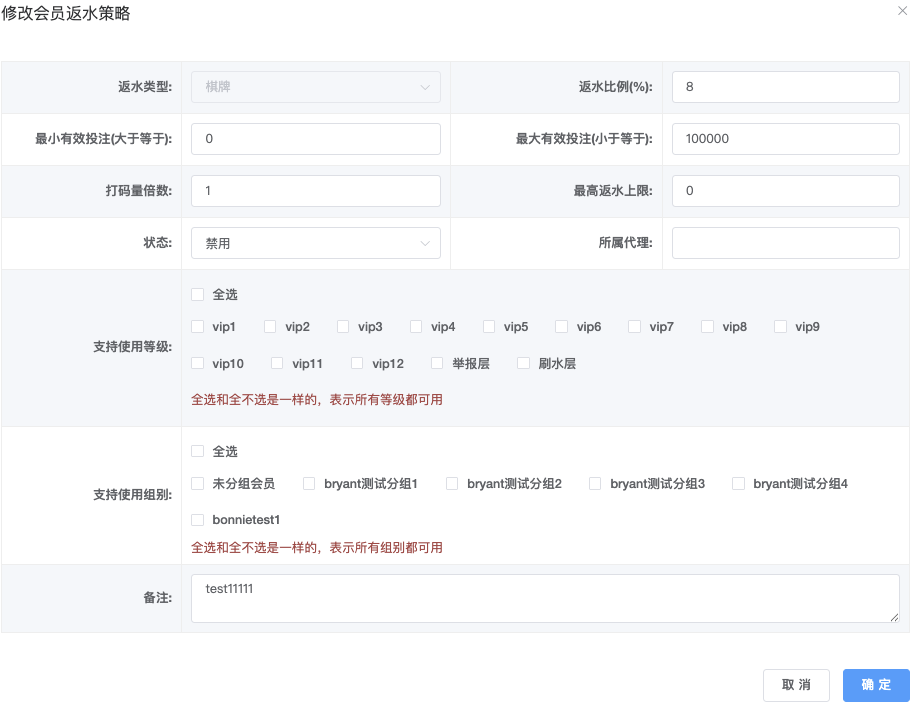Tick the vip1 checkbox

pyautogui.click(x=198, y=327)
